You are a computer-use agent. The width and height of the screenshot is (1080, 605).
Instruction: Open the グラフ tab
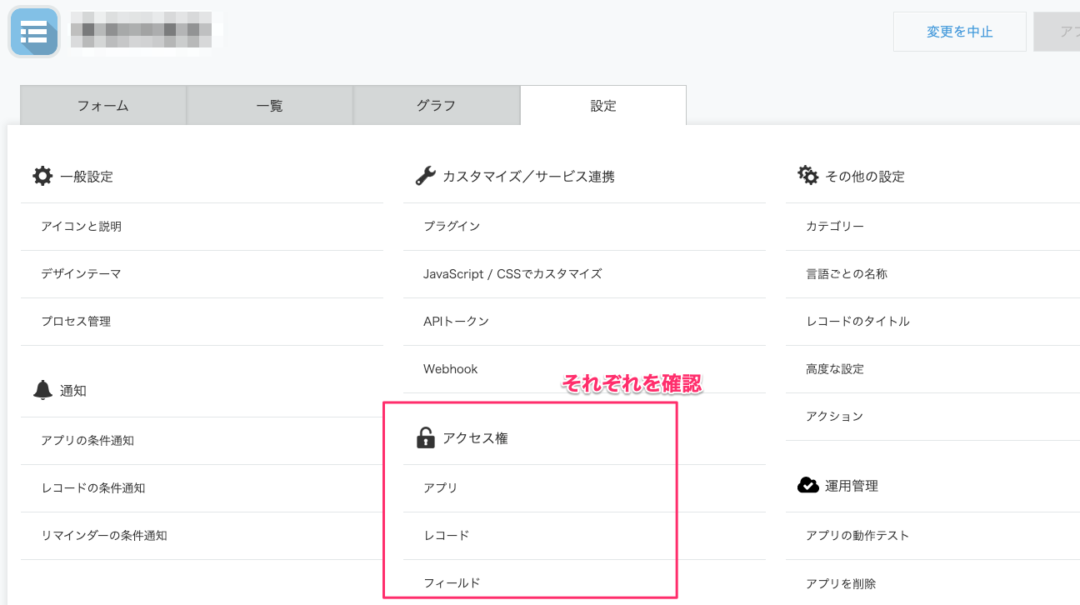tap(437, 104)
